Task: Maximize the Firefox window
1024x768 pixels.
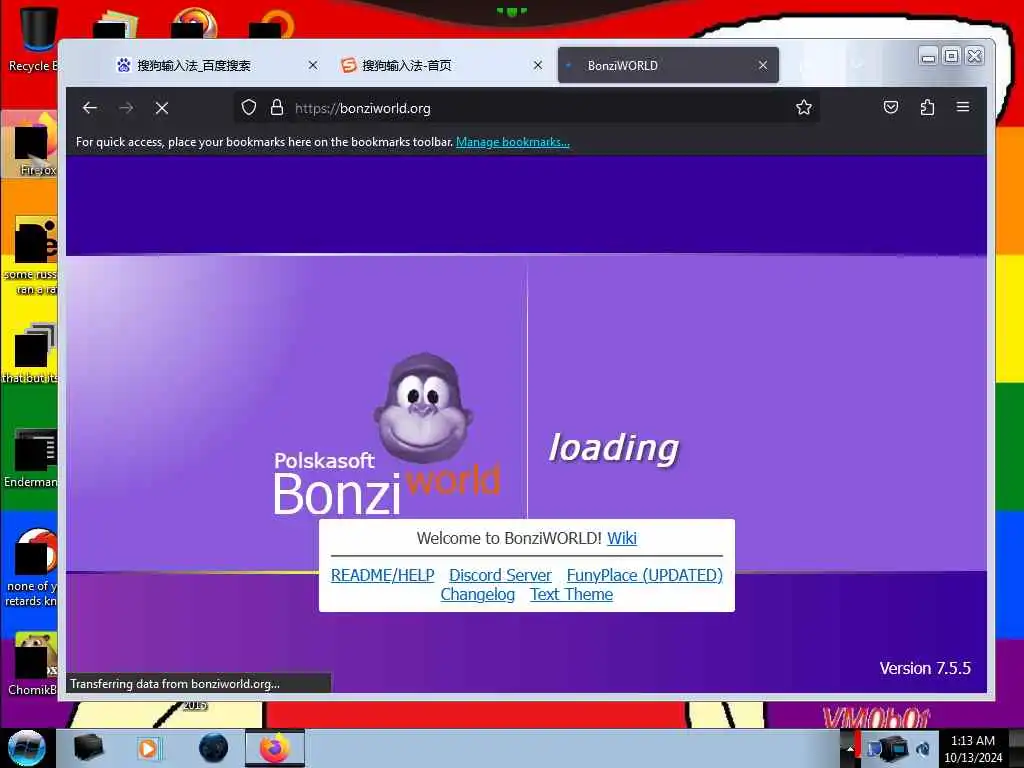Action: 952,56
